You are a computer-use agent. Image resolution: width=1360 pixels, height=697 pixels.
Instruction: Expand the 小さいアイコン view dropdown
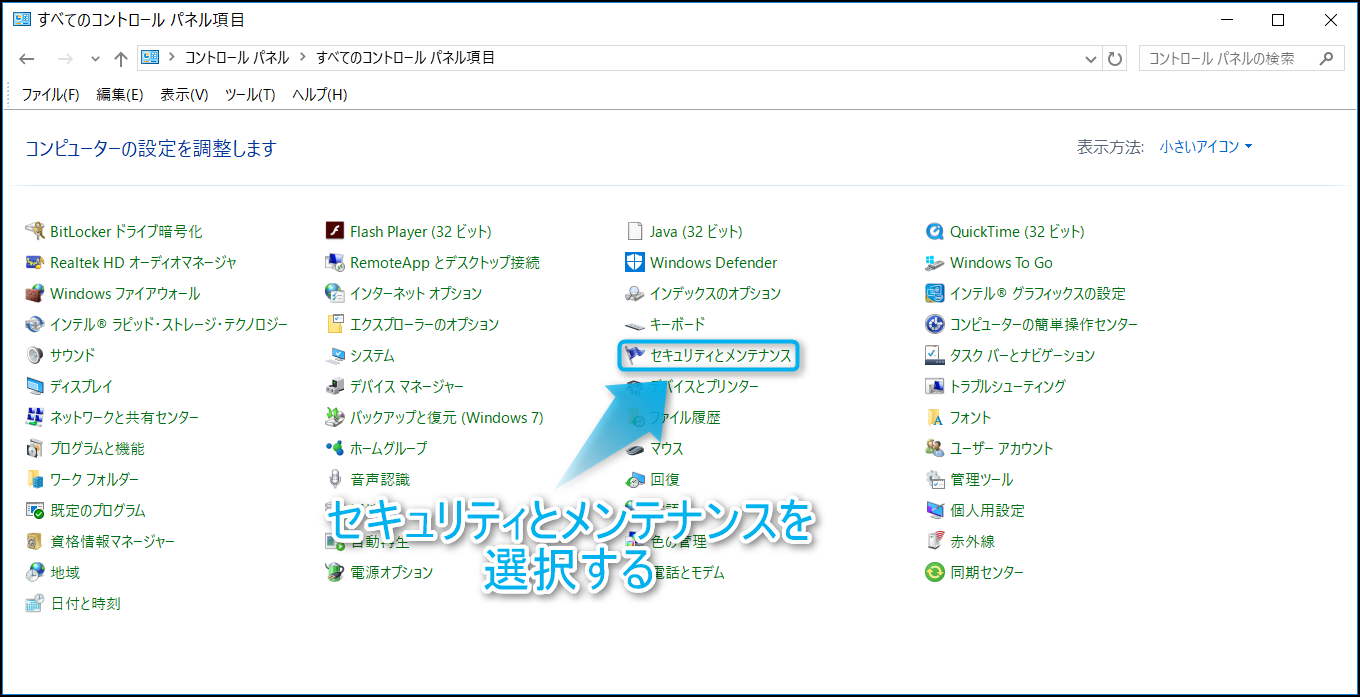1206,147
